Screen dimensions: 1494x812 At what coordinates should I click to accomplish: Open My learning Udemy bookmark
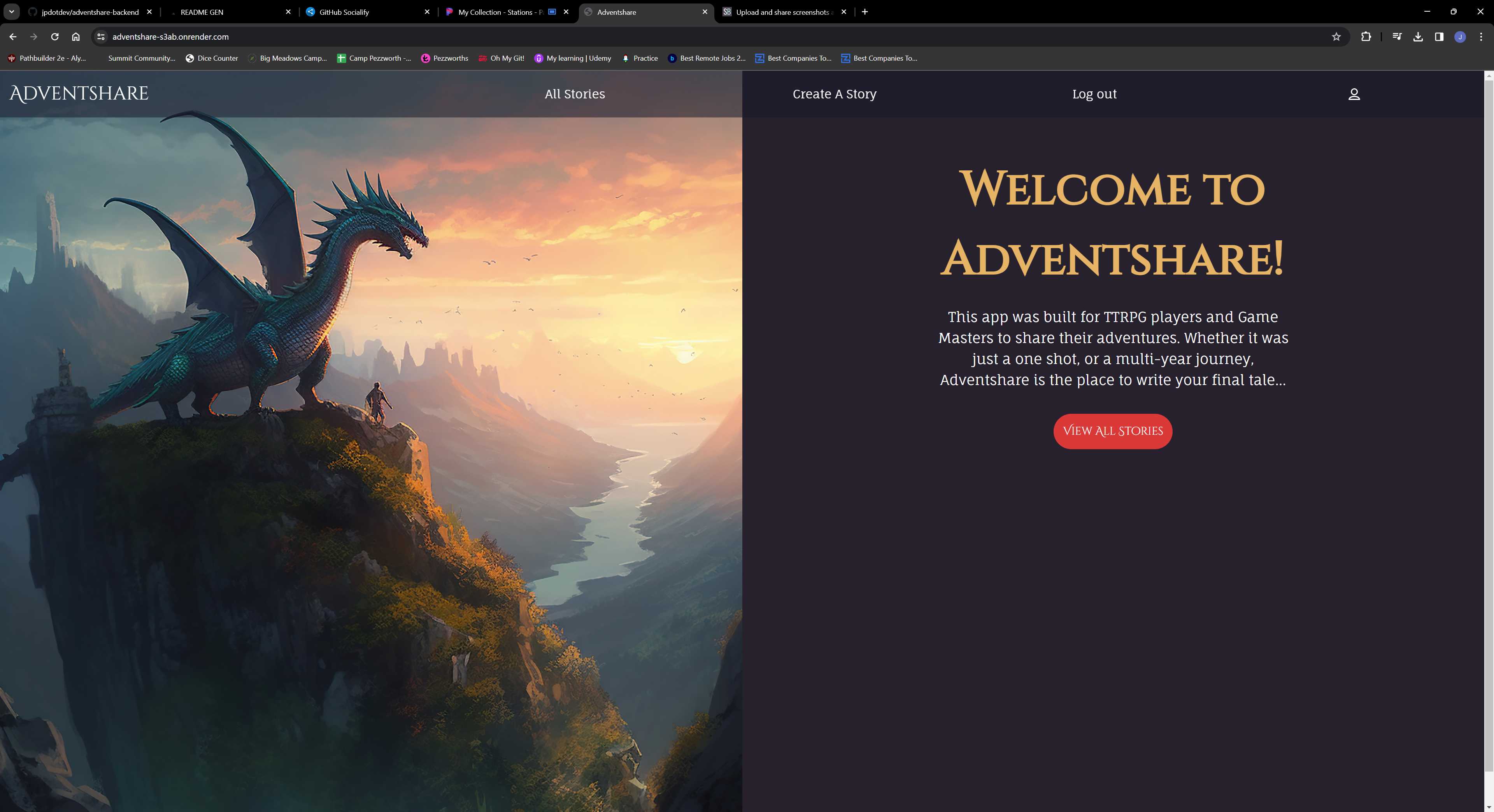point(572,58)
